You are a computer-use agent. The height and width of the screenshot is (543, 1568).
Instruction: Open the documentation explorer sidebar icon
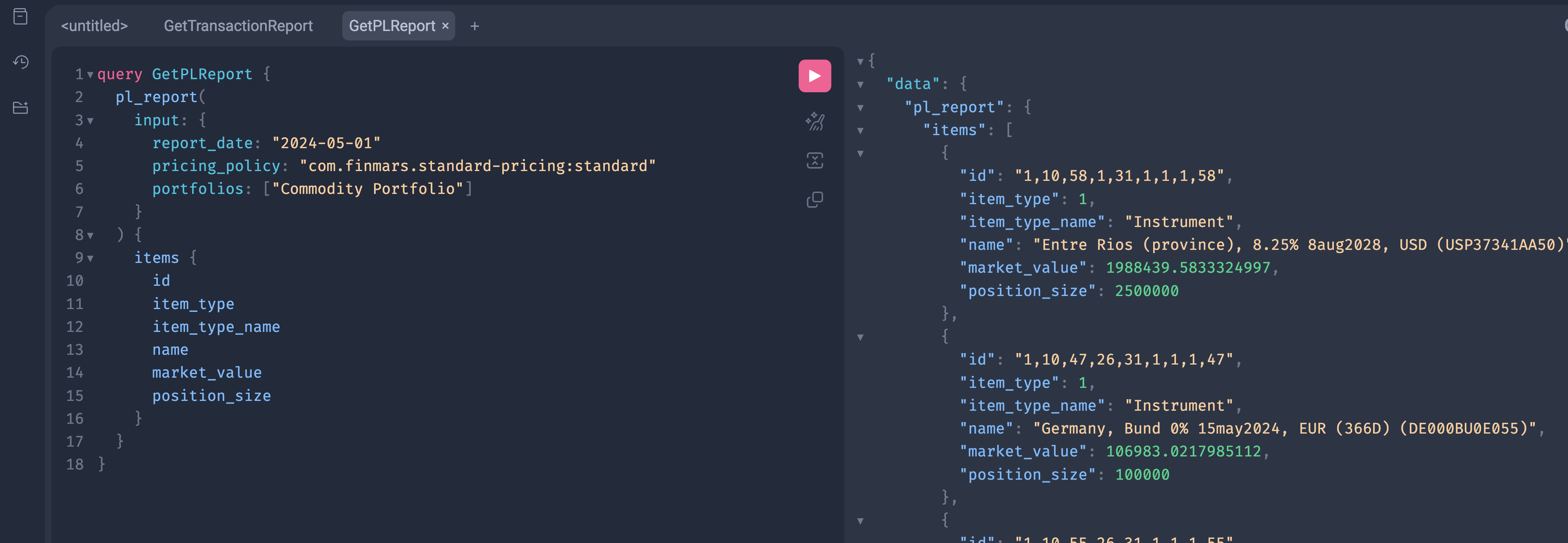pos(21,16)
